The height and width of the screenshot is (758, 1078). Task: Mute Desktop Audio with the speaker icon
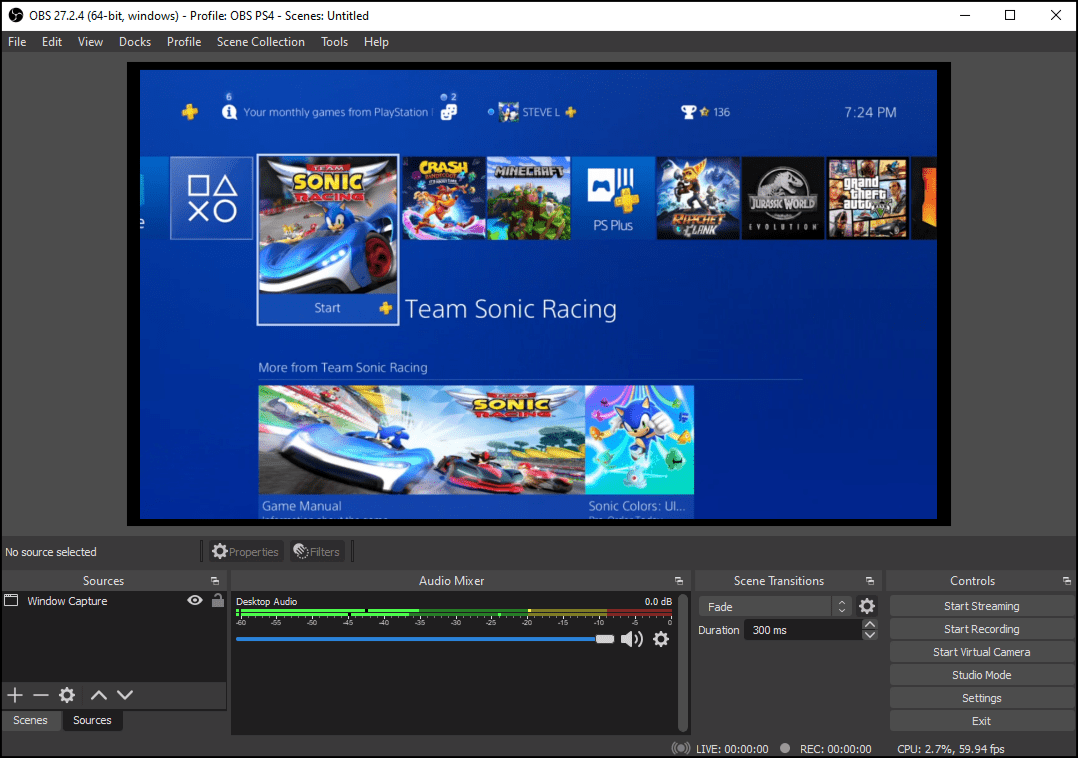(x=632, y=639)
